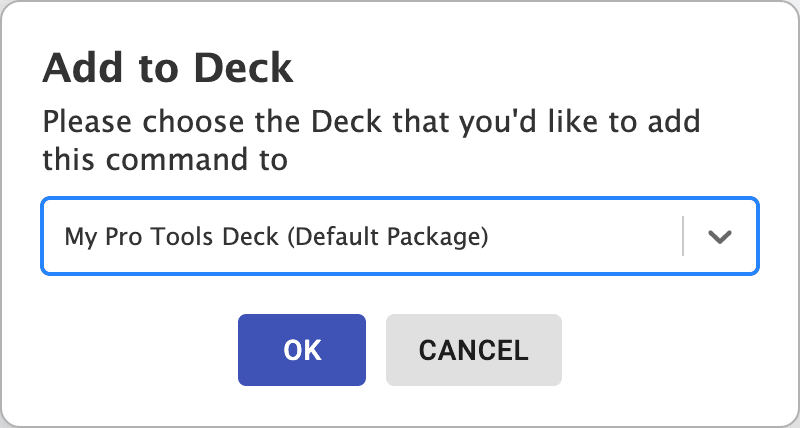
Task: Confirm adding command with OK button
Action: (x=302, y=350)
